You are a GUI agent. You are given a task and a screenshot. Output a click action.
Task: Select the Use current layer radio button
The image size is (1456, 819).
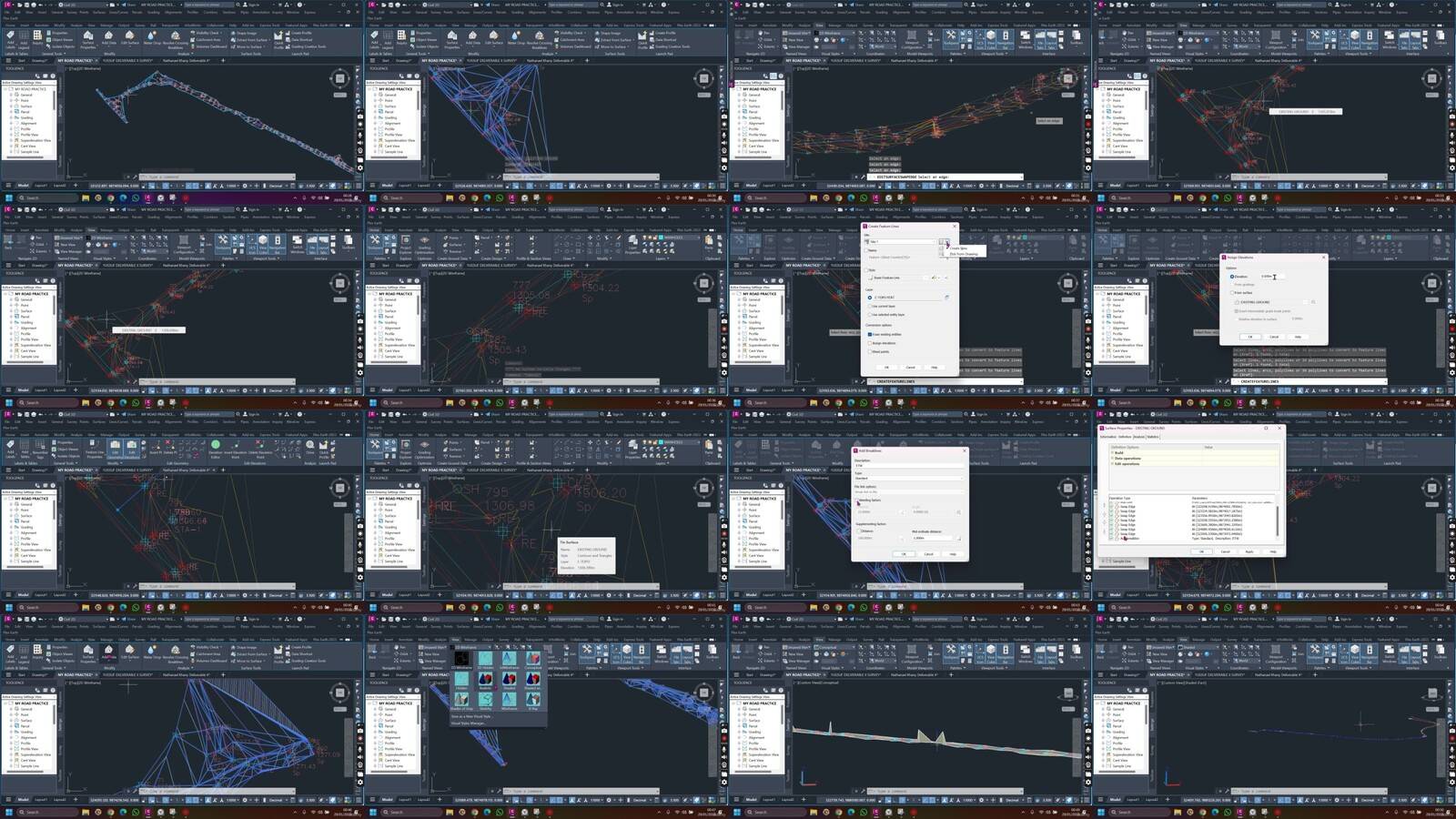(870, 306)
